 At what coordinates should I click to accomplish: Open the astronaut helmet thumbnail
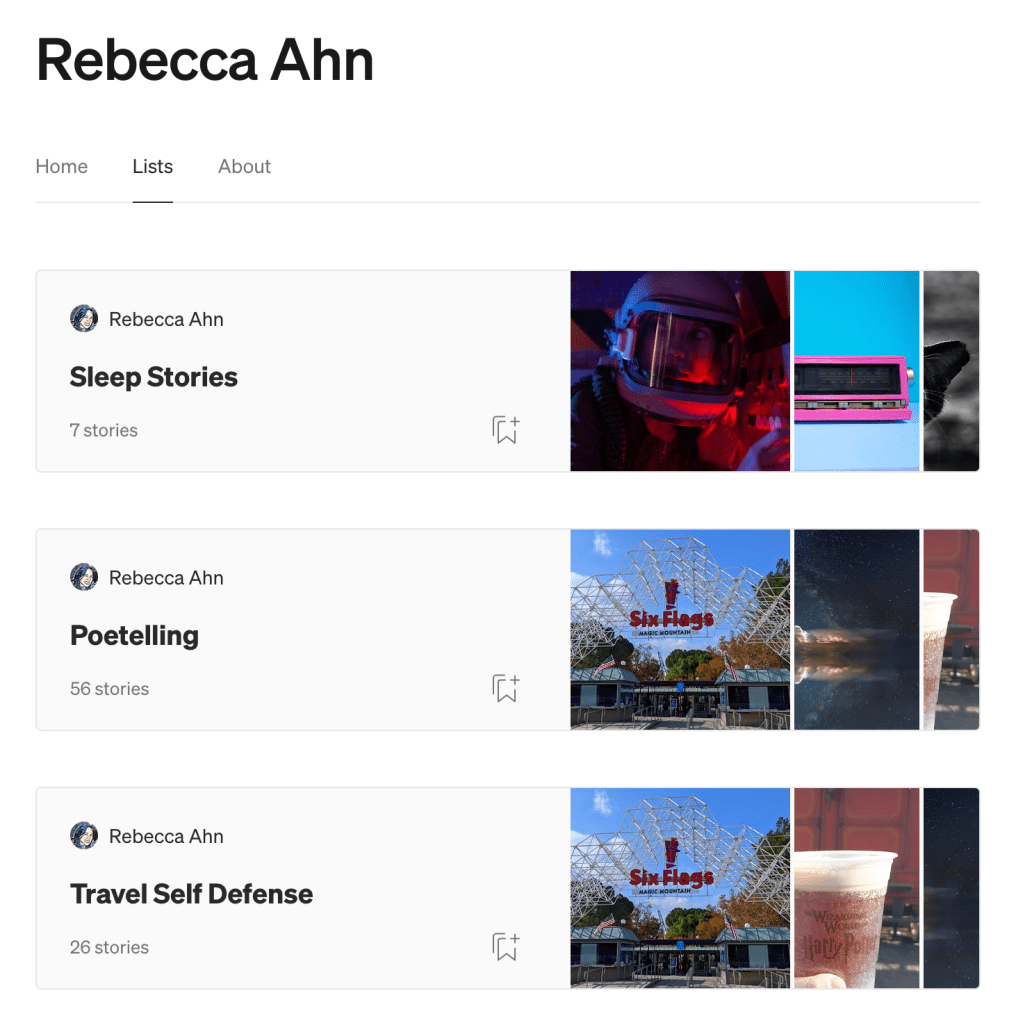click(x=680, y=371)
